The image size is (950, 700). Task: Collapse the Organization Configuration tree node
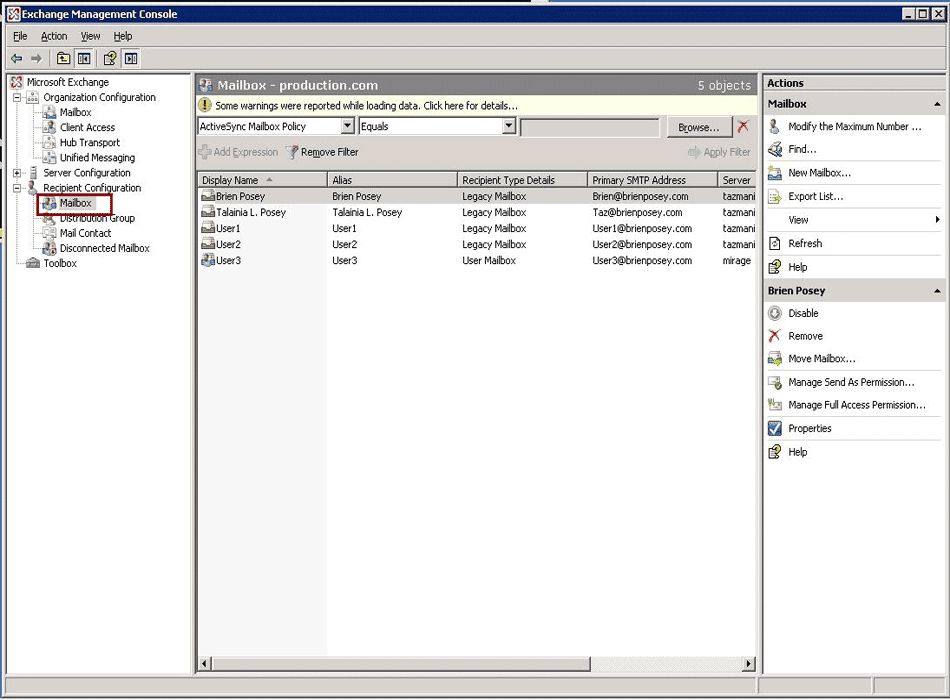pos(17,98)
